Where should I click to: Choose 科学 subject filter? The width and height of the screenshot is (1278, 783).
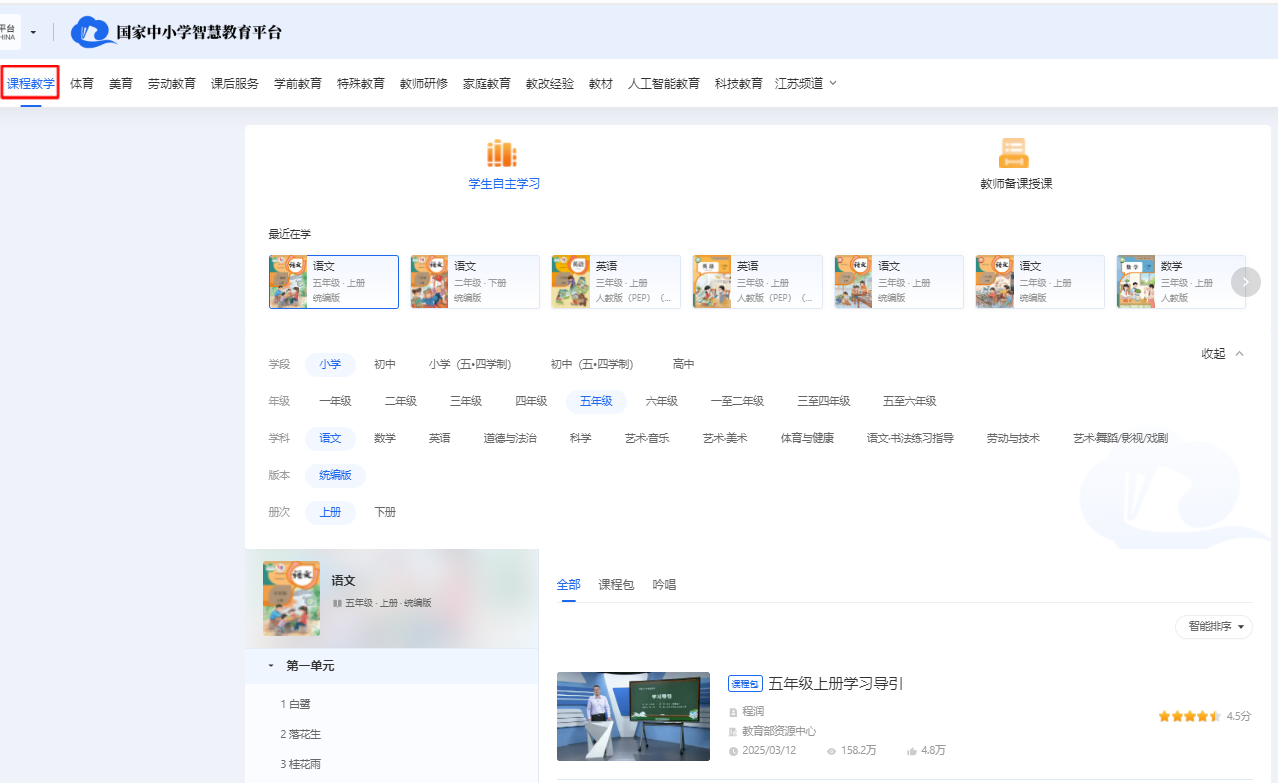click(x=581, y=438)
